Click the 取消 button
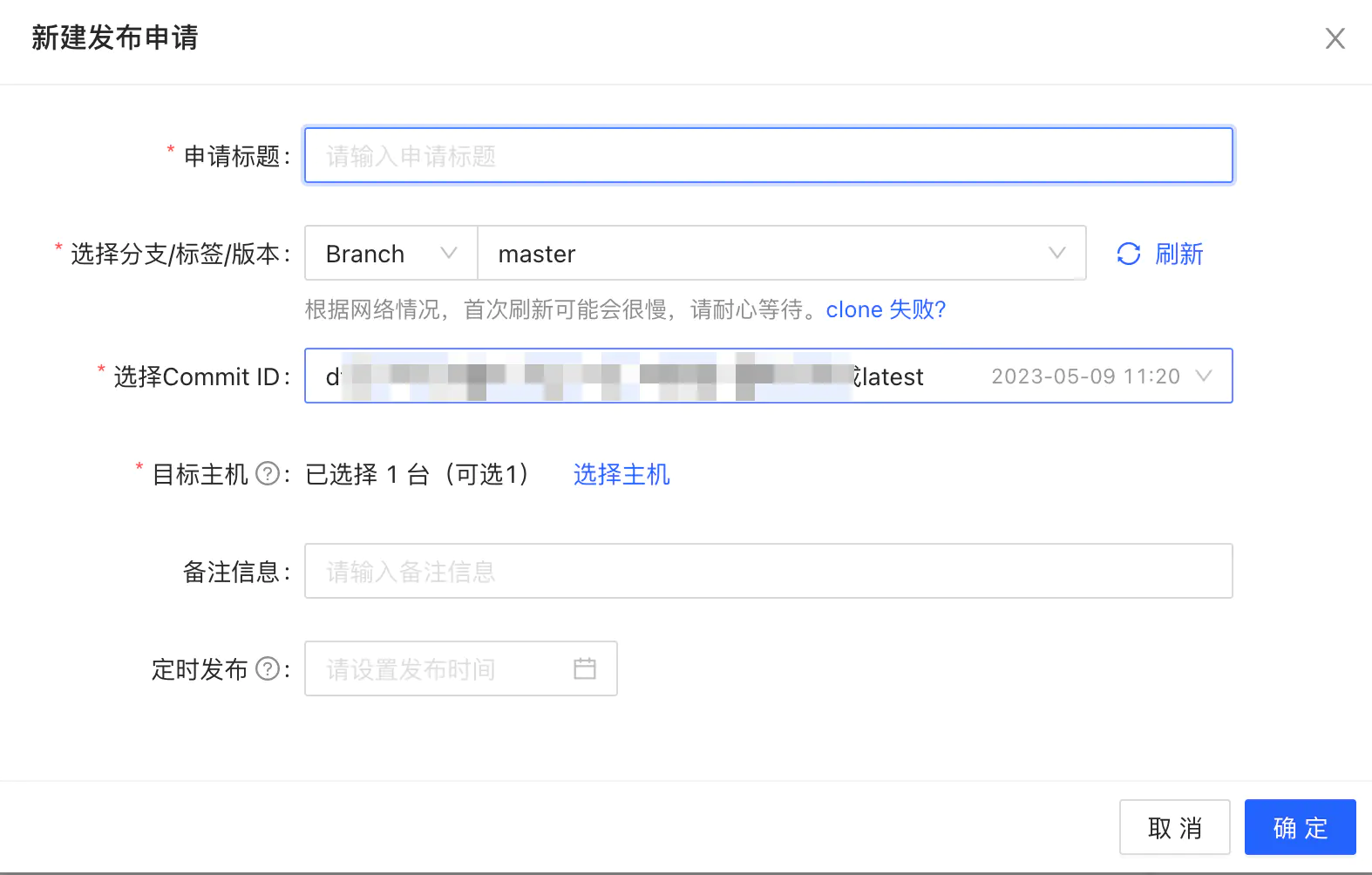1372x875 pixels. pyautogui.click(x=1174, y=827)
